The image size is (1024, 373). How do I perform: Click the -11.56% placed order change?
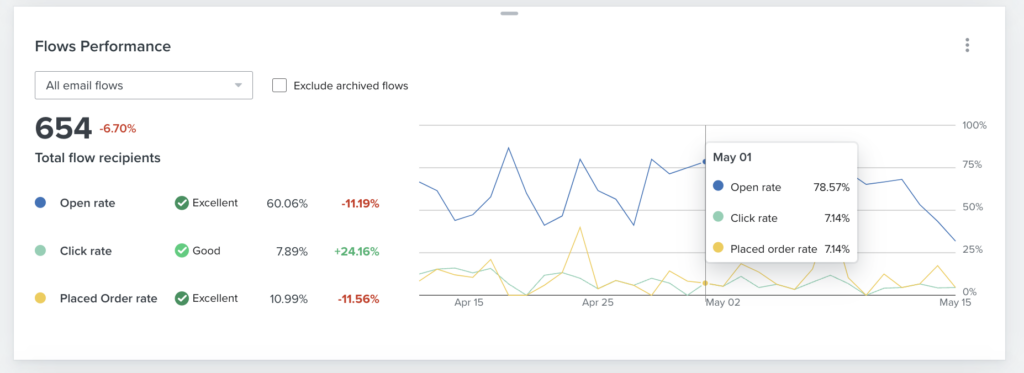358,299
